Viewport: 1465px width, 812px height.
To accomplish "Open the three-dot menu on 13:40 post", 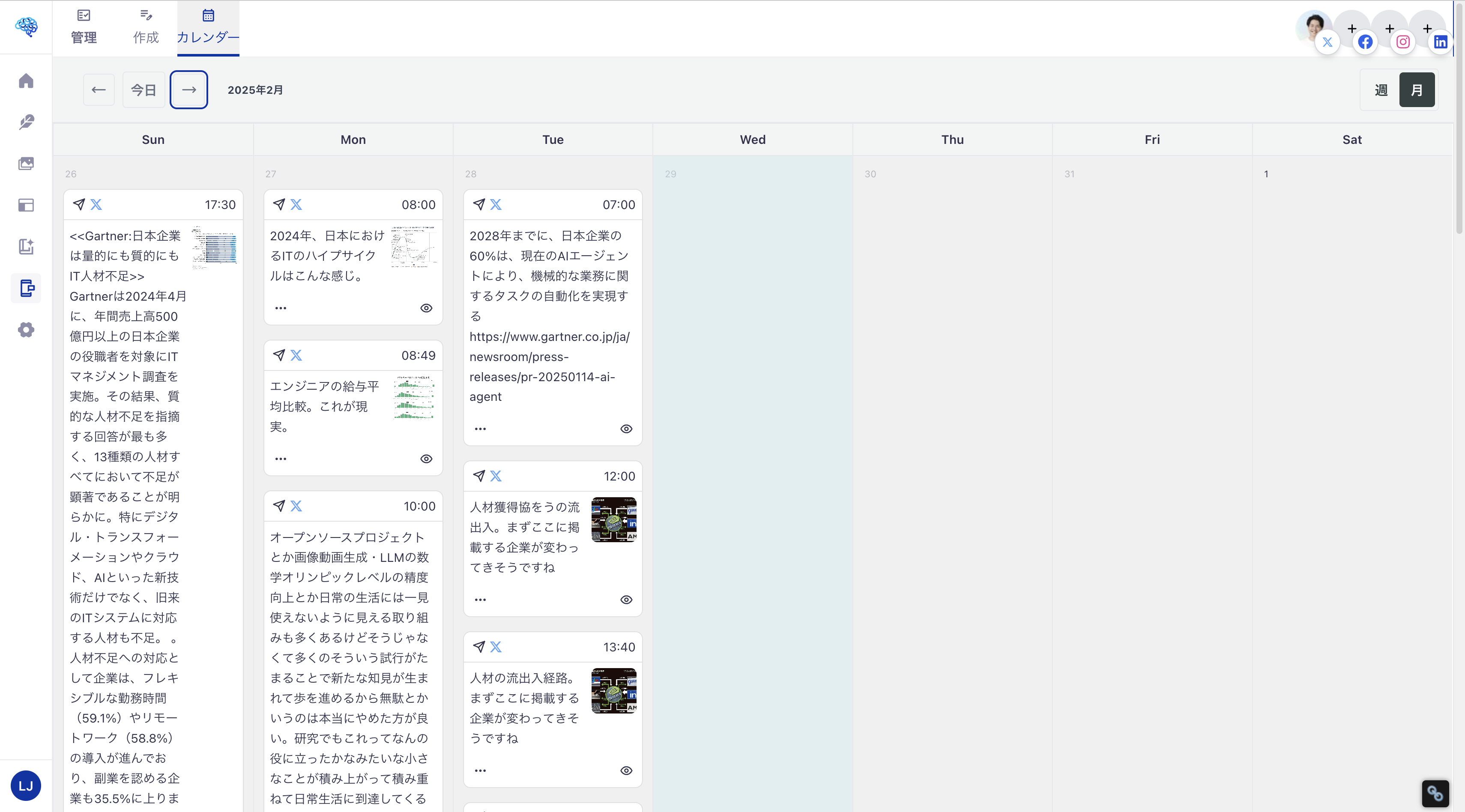I will 480,770.
